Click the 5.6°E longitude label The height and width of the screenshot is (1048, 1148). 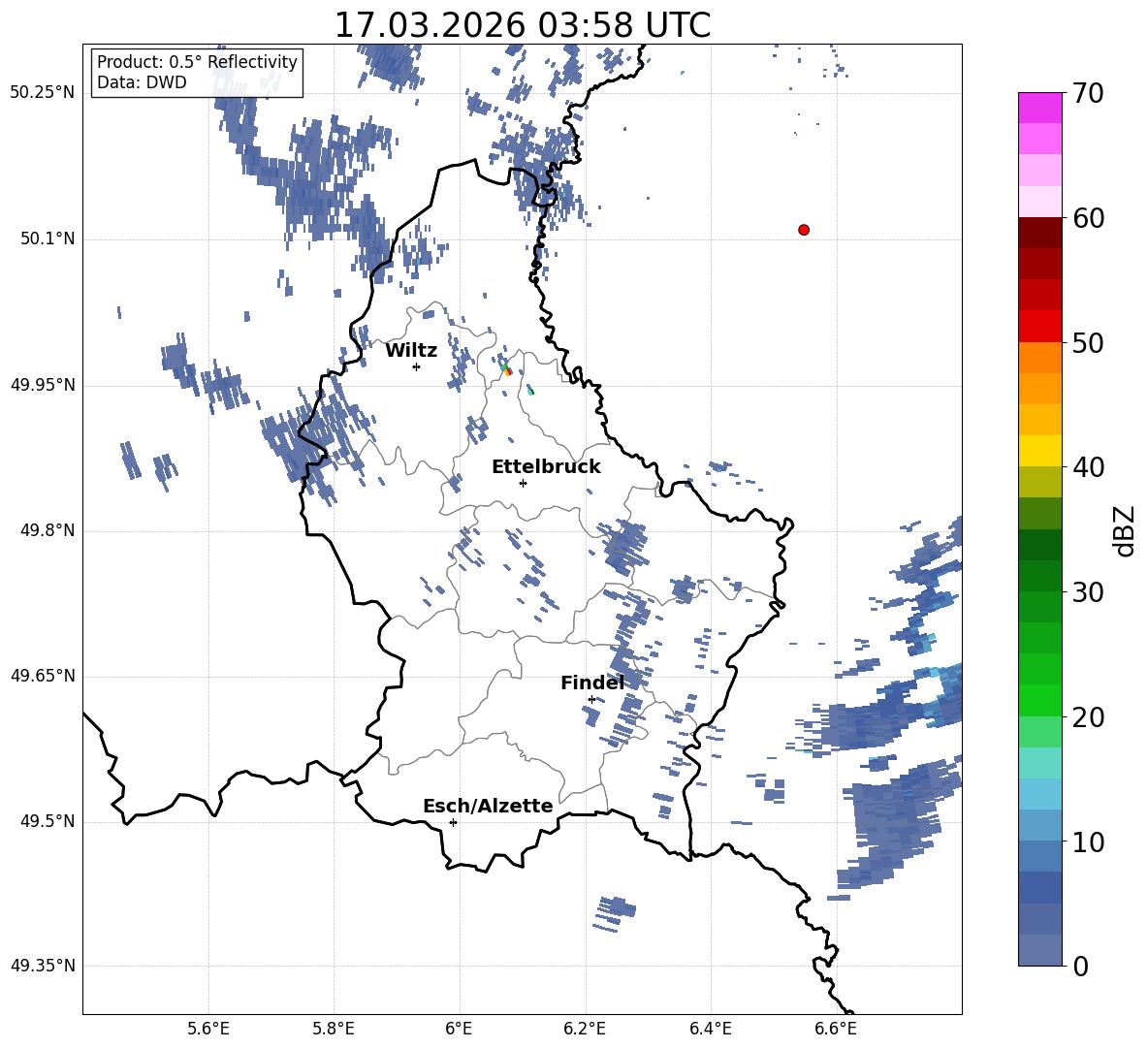click(208, 1029)
